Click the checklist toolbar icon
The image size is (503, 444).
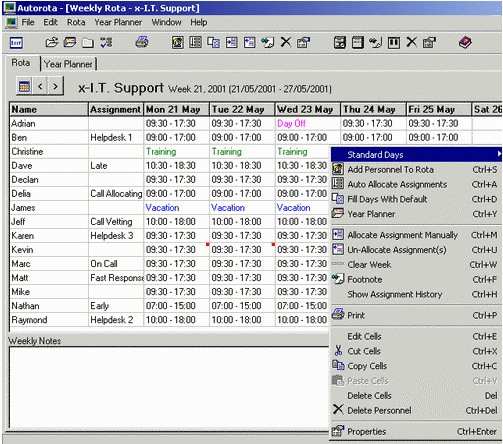click(x=106, y=42)
